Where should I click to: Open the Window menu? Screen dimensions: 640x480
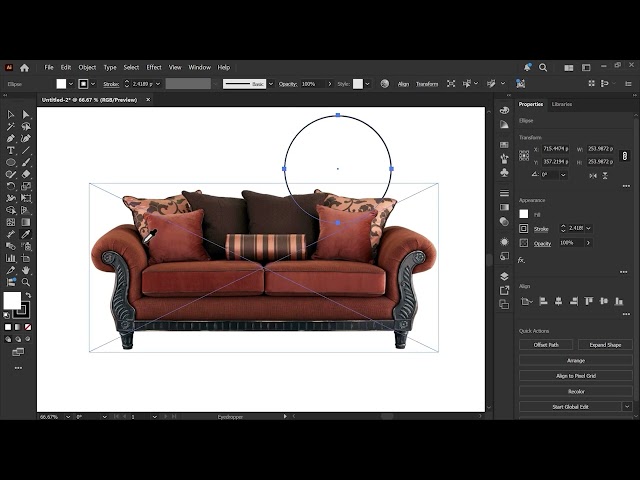coord(200,67)
